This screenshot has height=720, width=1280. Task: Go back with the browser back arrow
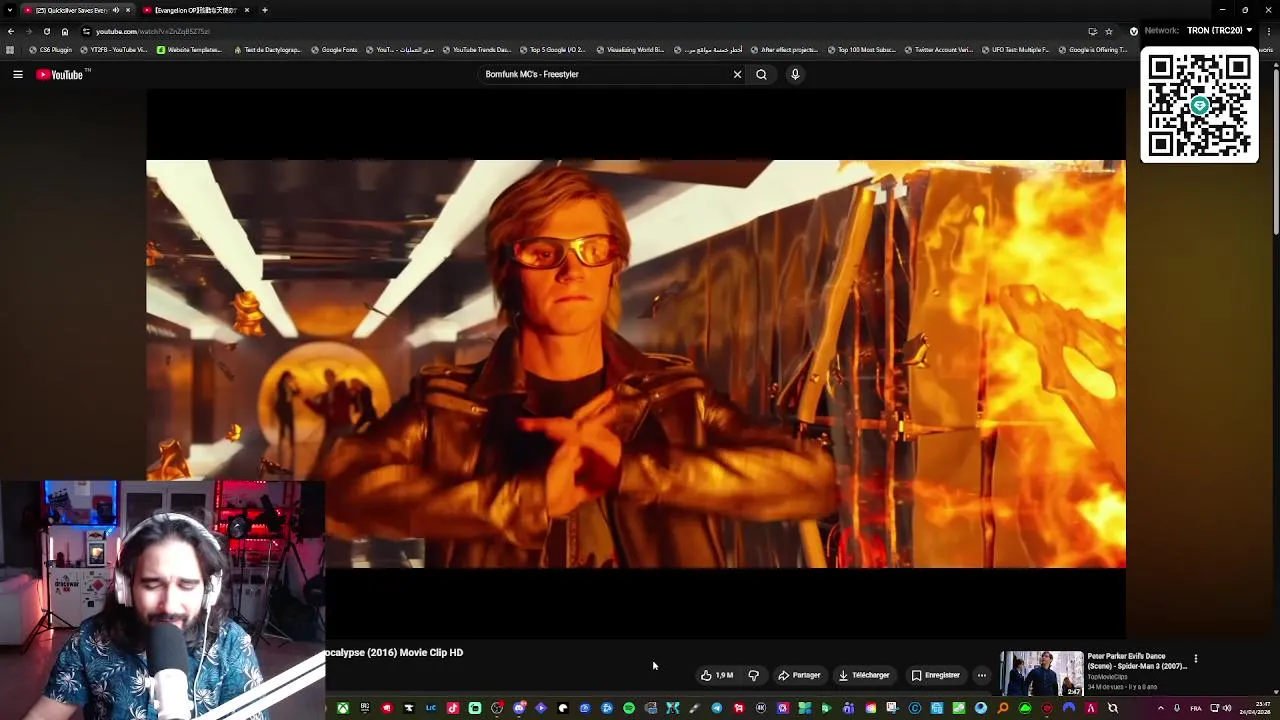[x=10, y=31]
